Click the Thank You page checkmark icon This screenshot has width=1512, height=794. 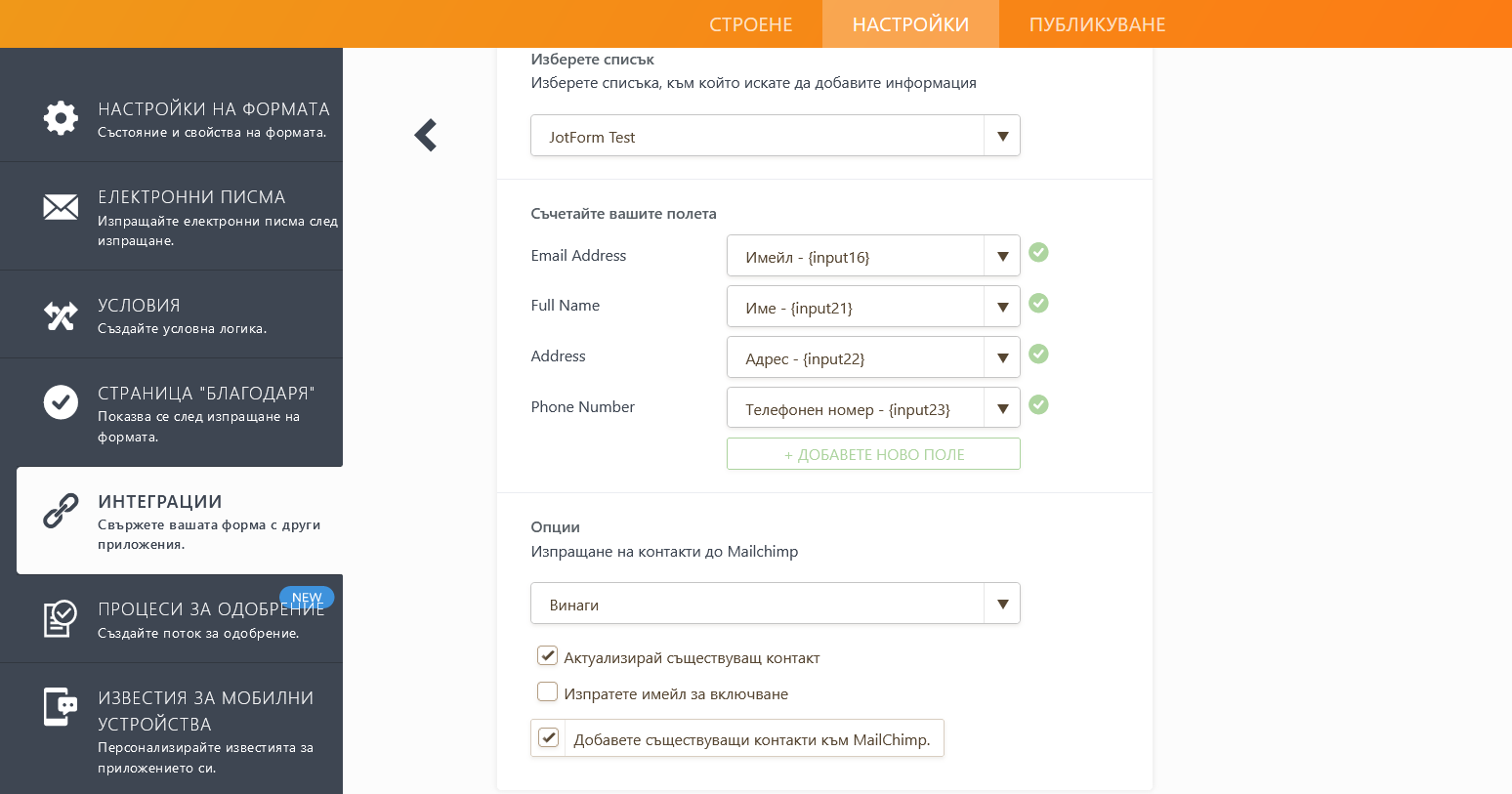[x=61, y=401]
